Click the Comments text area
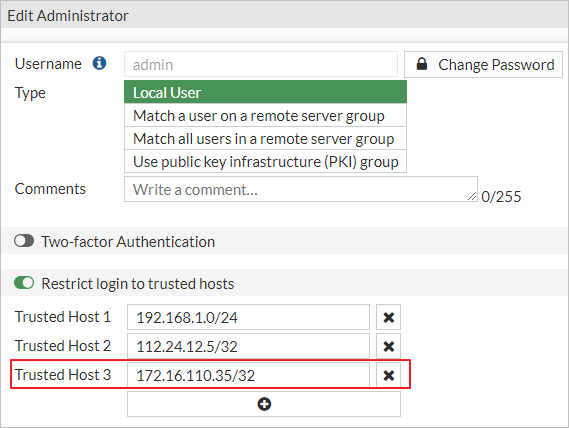 coord(301,189)
